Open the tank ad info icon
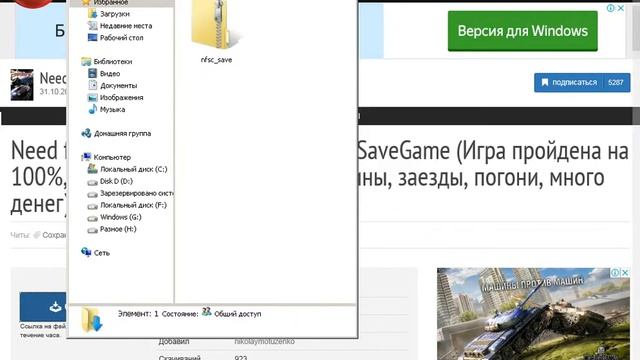640x360 pixels. tap(615, 272)
